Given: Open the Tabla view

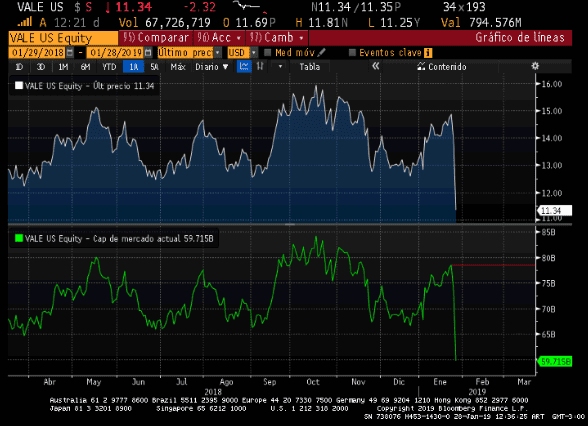Looking at the screenshot, I should (x=309, y=67).
